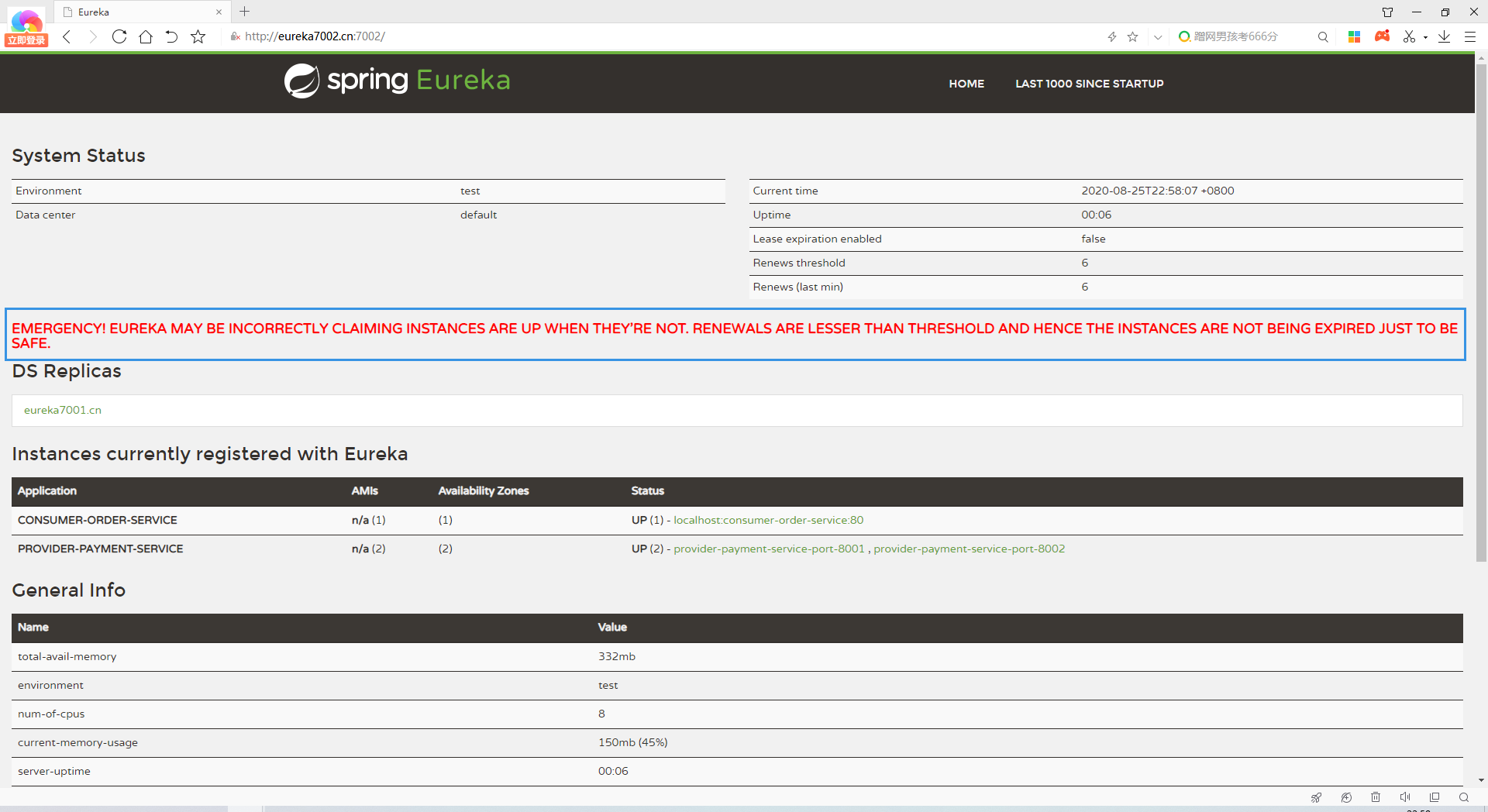Image resolution: width=1488 pixels, height=812 pixels.
Task: Click the '150mb (45%)' value
Action: tap(632, 743)
